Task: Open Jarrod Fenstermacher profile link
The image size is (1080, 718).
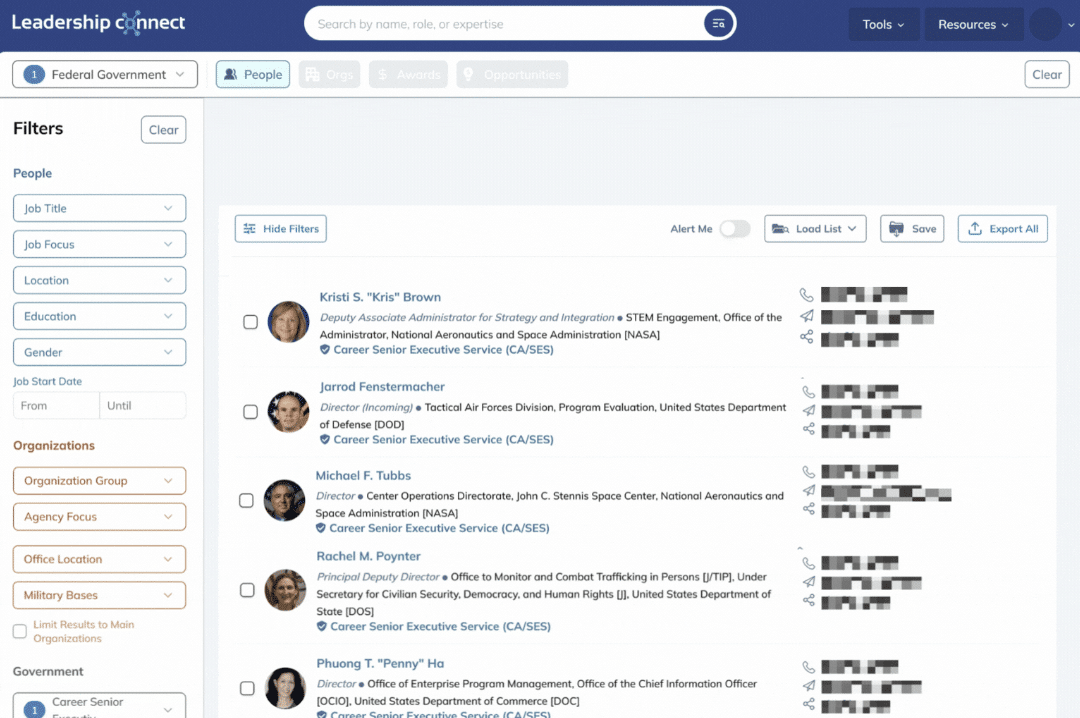Action: tap(382, 387)
